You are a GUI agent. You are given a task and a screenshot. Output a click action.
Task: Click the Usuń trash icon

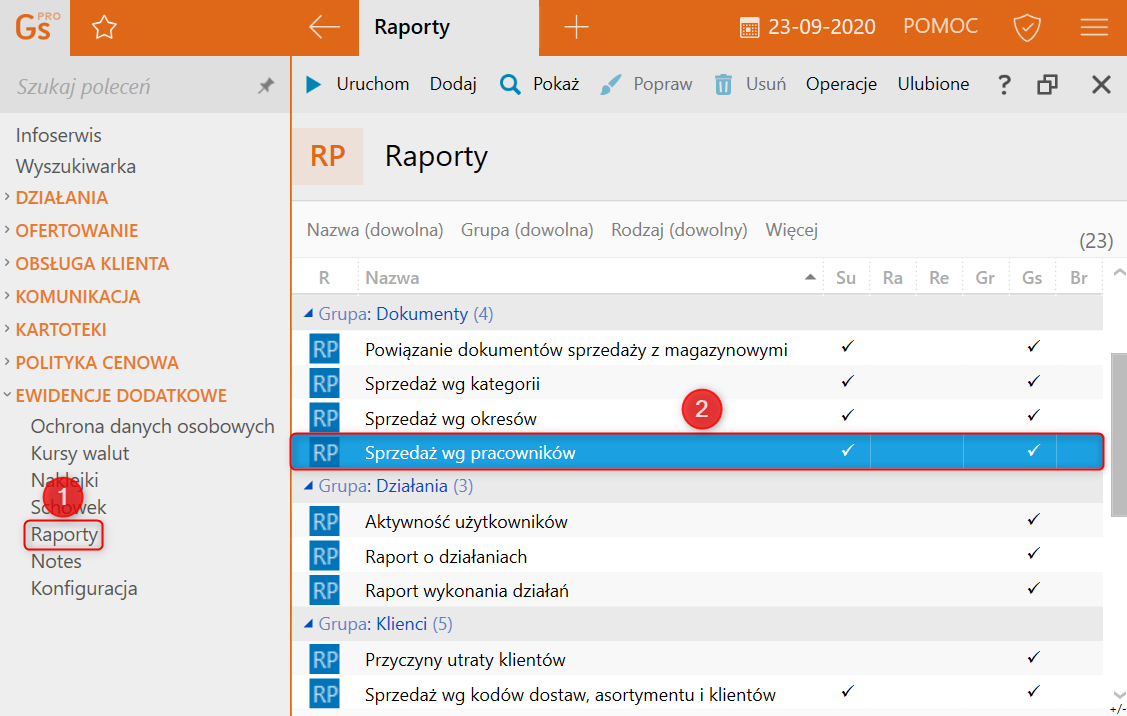click(723, 85)
